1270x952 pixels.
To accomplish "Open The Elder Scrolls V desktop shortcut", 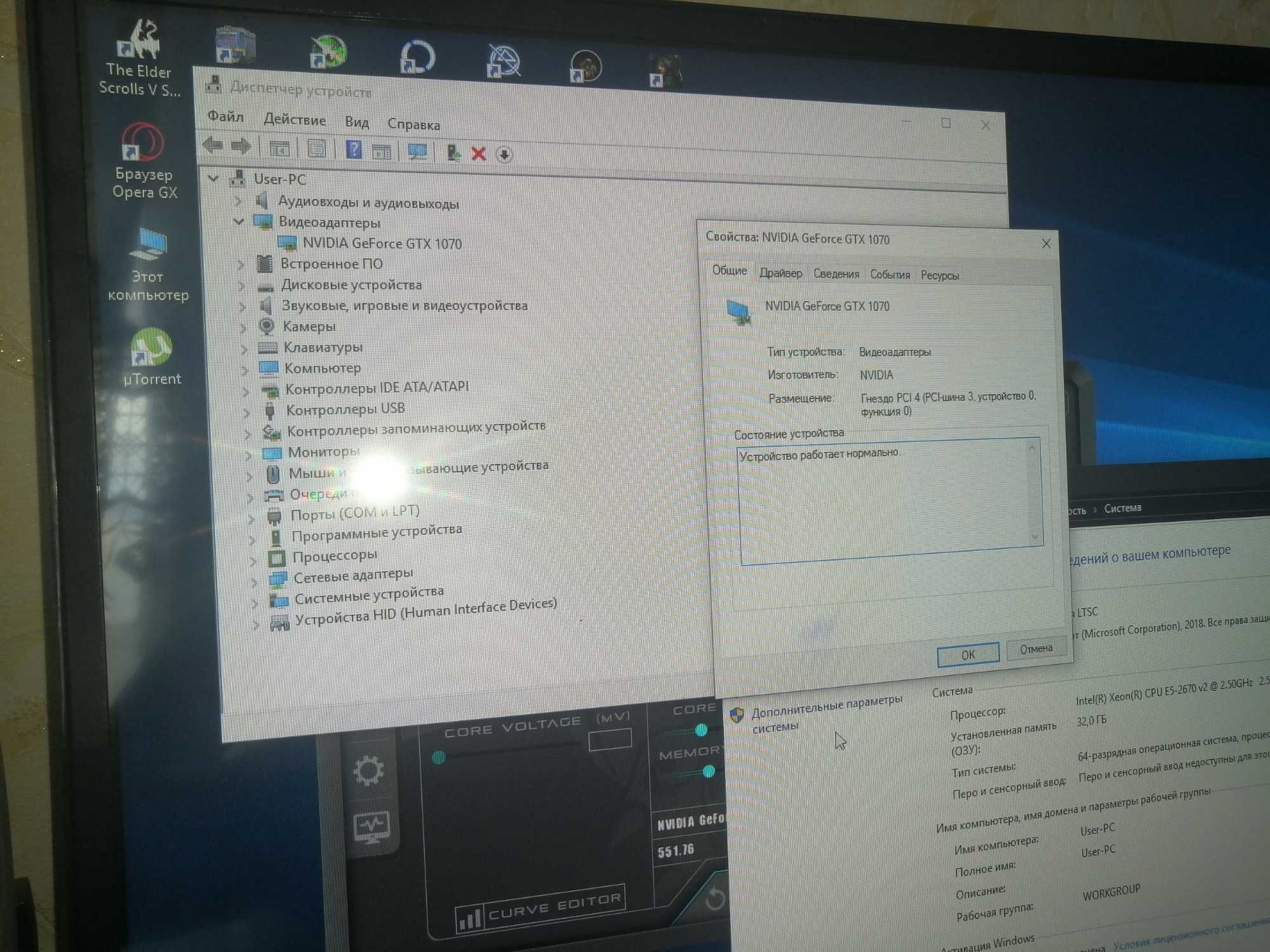I will point(139,58).
